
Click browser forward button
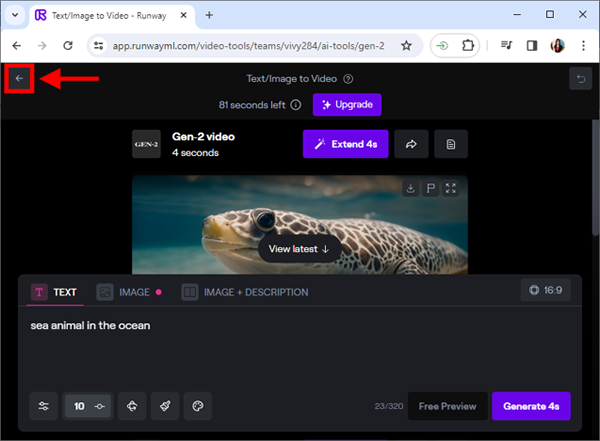42,46
